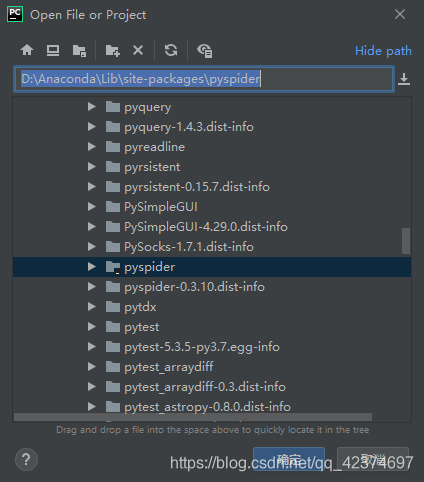The height and width of the screenshot is (482, 424).
Task: Click the pytest folder icon
Action: (113, 327)
